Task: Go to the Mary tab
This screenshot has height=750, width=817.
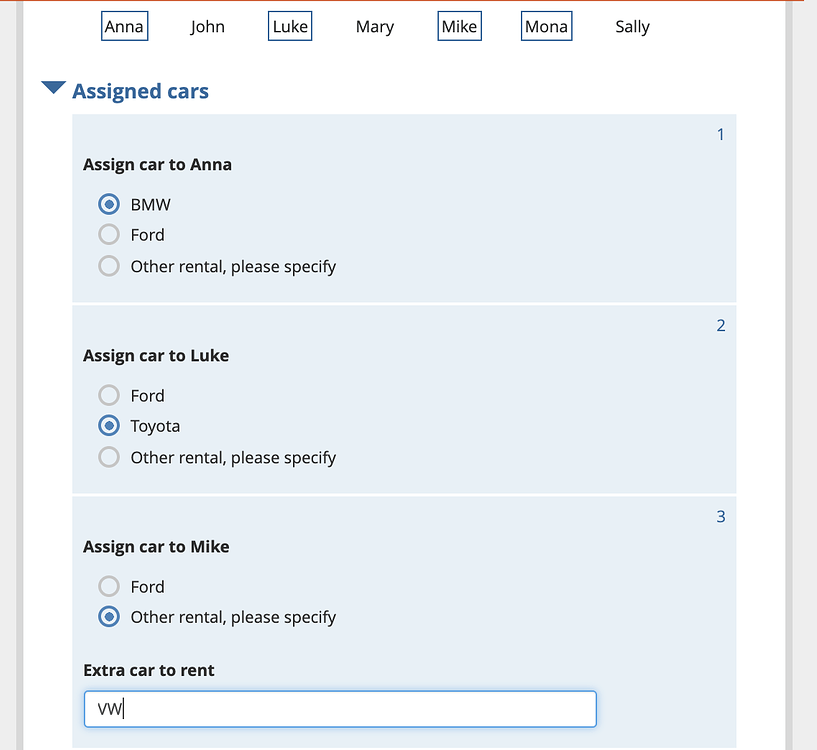Action: click(x=374, y=26)
